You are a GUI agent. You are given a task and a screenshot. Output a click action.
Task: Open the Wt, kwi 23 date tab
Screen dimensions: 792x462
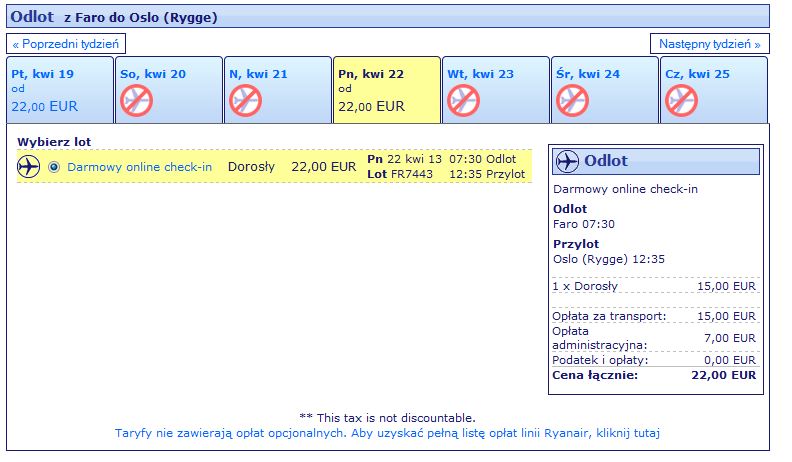pyautogui.click(x=496, y=90)
